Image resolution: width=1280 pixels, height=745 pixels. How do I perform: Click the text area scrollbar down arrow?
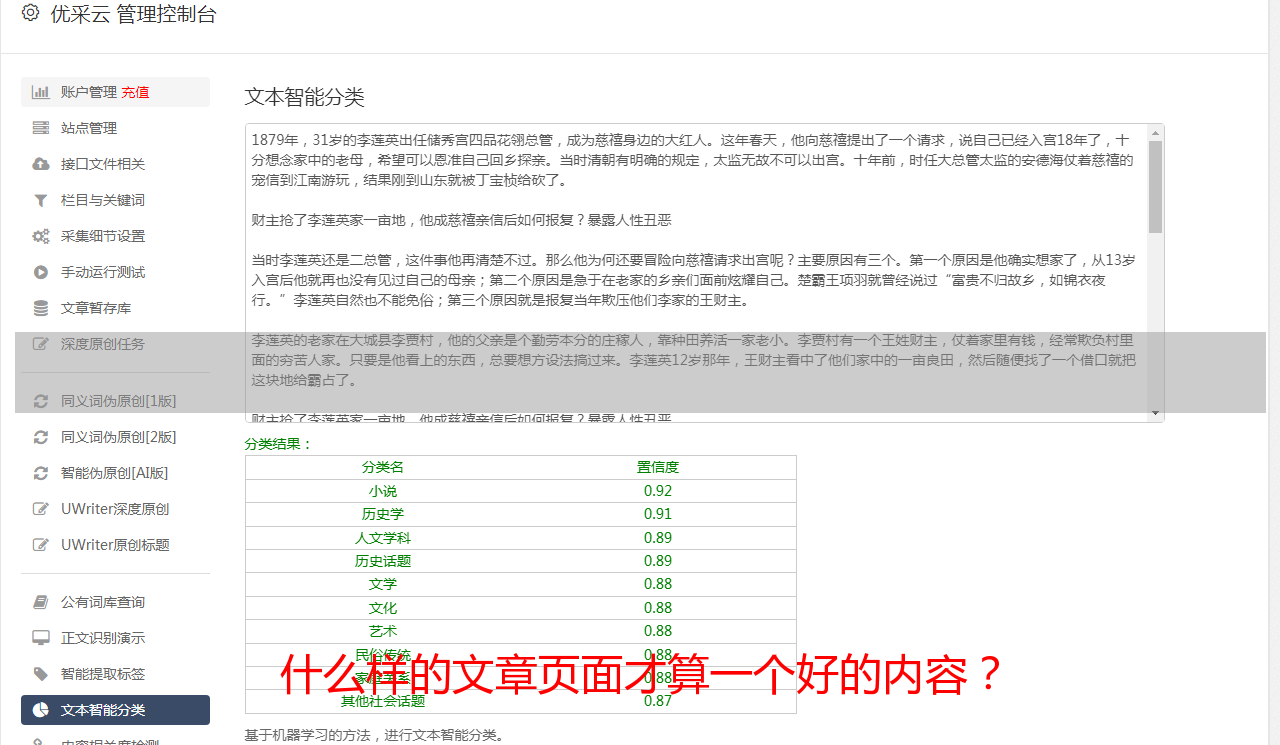(1155, 413)
